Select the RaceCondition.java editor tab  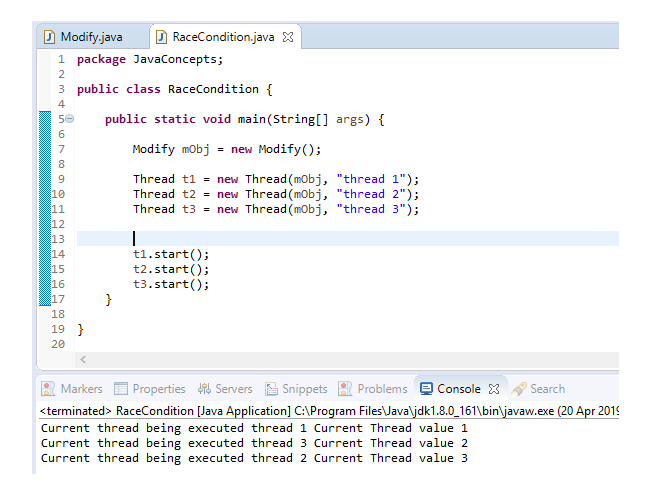pos(223,37)
